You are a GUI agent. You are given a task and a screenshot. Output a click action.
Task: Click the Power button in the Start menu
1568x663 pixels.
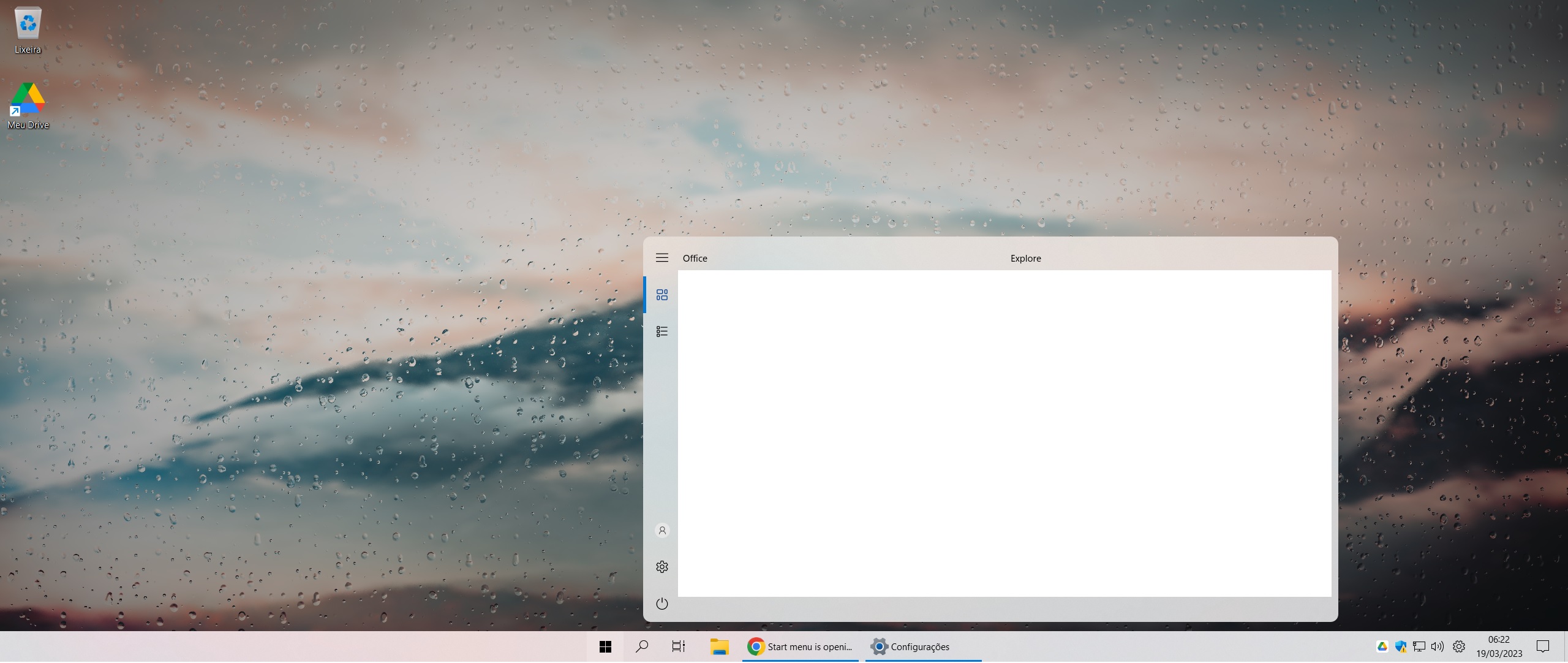[662, 604]
